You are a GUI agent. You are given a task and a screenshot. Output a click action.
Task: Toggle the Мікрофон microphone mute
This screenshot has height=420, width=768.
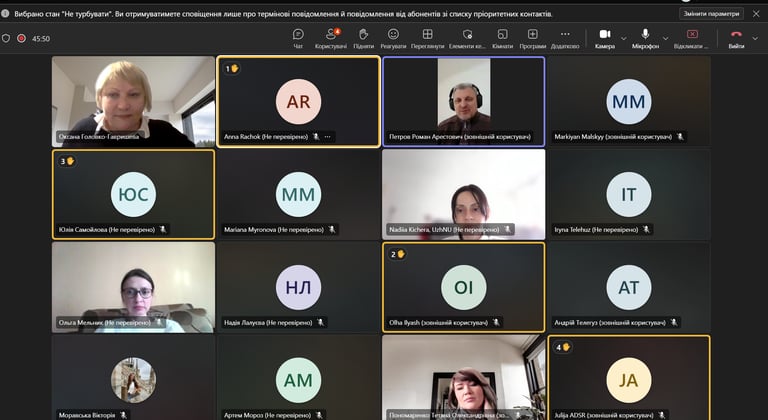[645, 39]
